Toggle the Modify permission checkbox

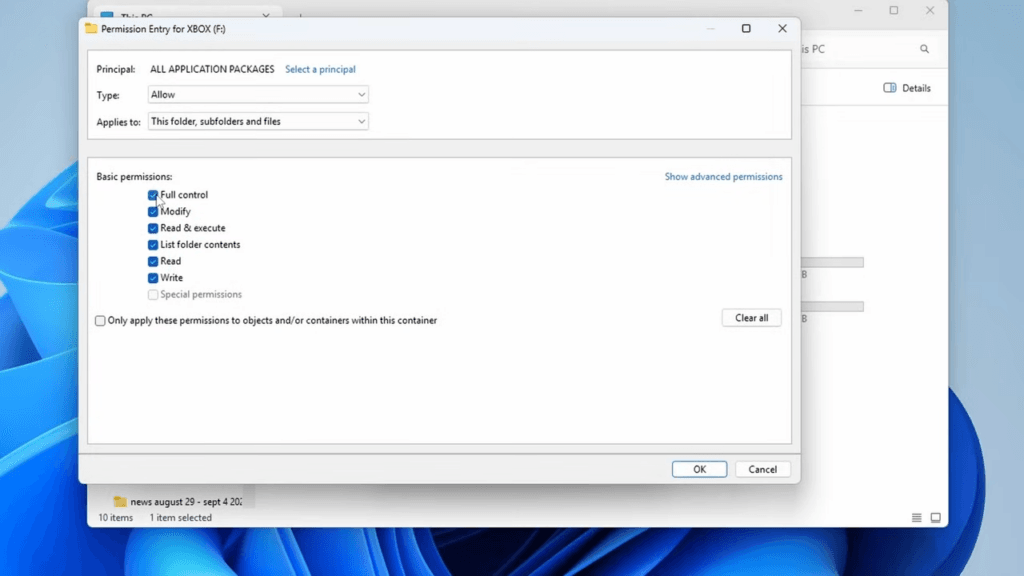pos(152,211)
